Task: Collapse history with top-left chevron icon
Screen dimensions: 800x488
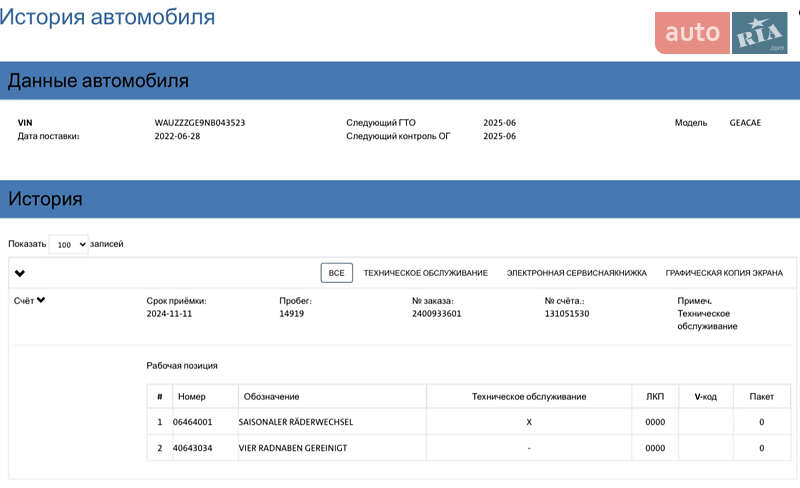Action: (x=20, y=273)
